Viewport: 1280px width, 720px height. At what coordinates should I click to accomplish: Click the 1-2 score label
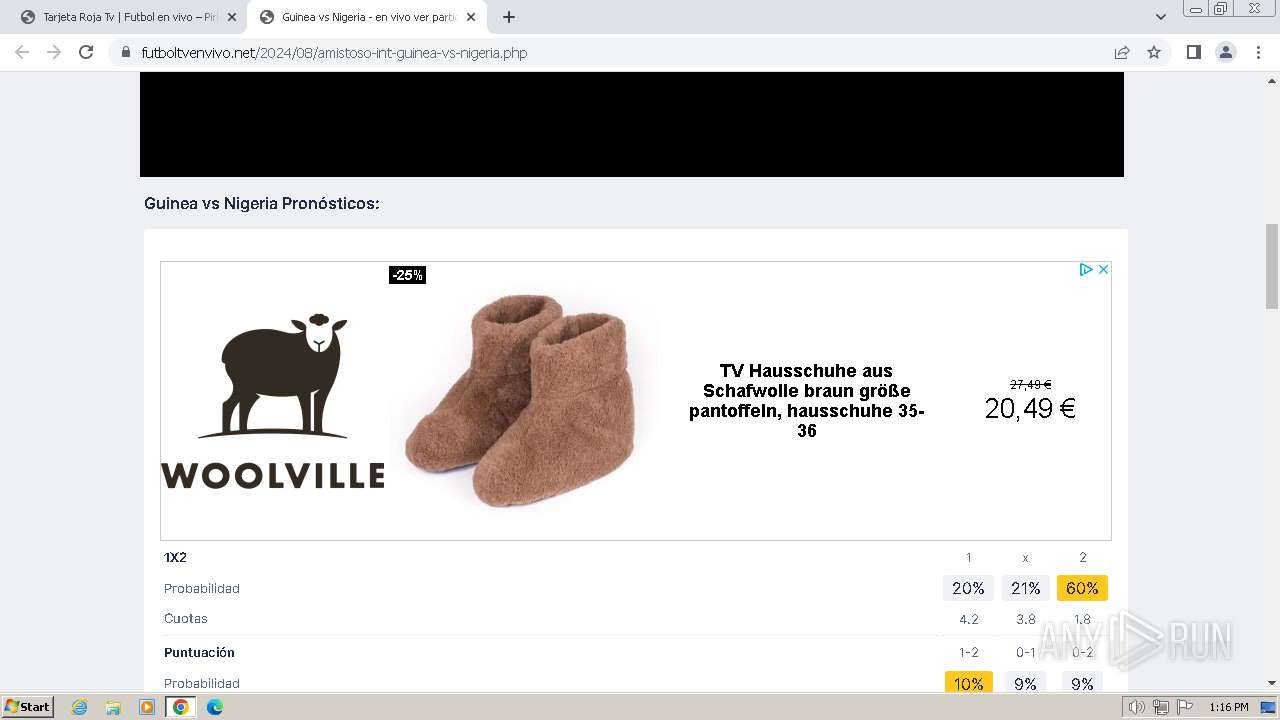pyautogui.click(x=968, y=652)
